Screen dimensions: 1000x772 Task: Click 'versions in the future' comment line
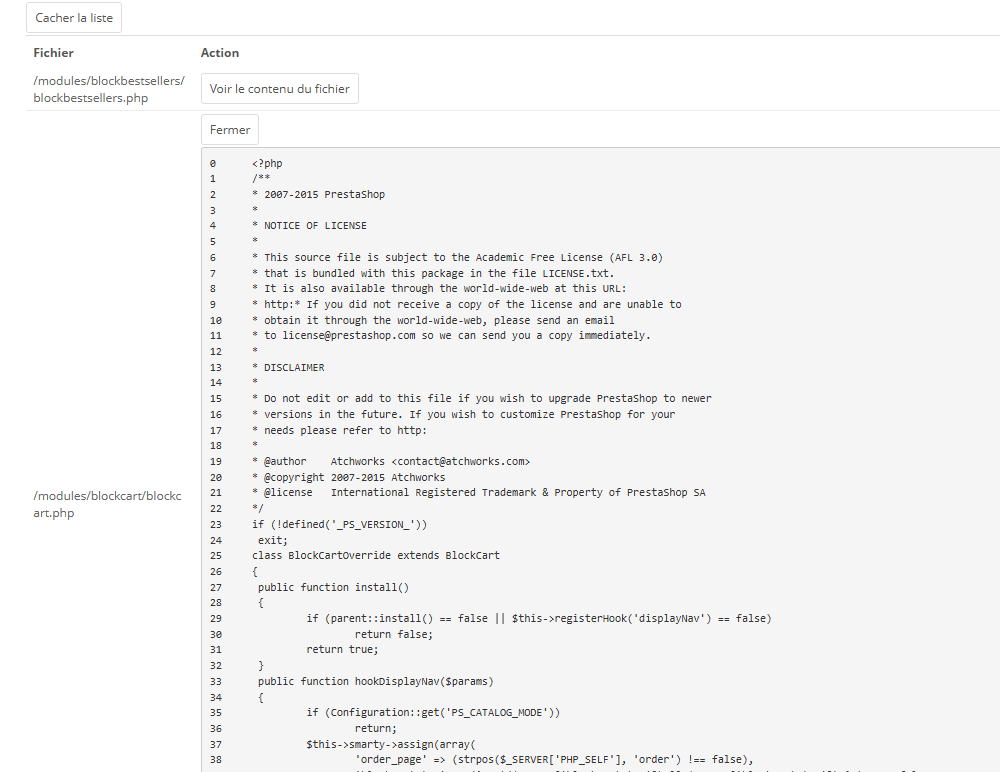click(463, 415)
